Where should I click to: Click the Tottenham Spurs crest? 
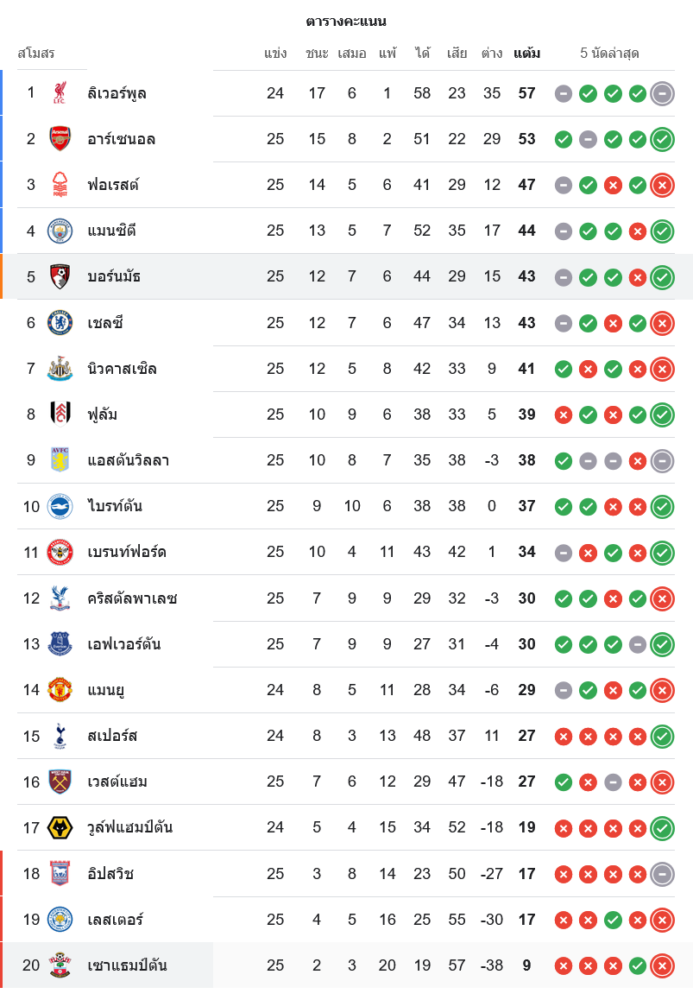60,736
